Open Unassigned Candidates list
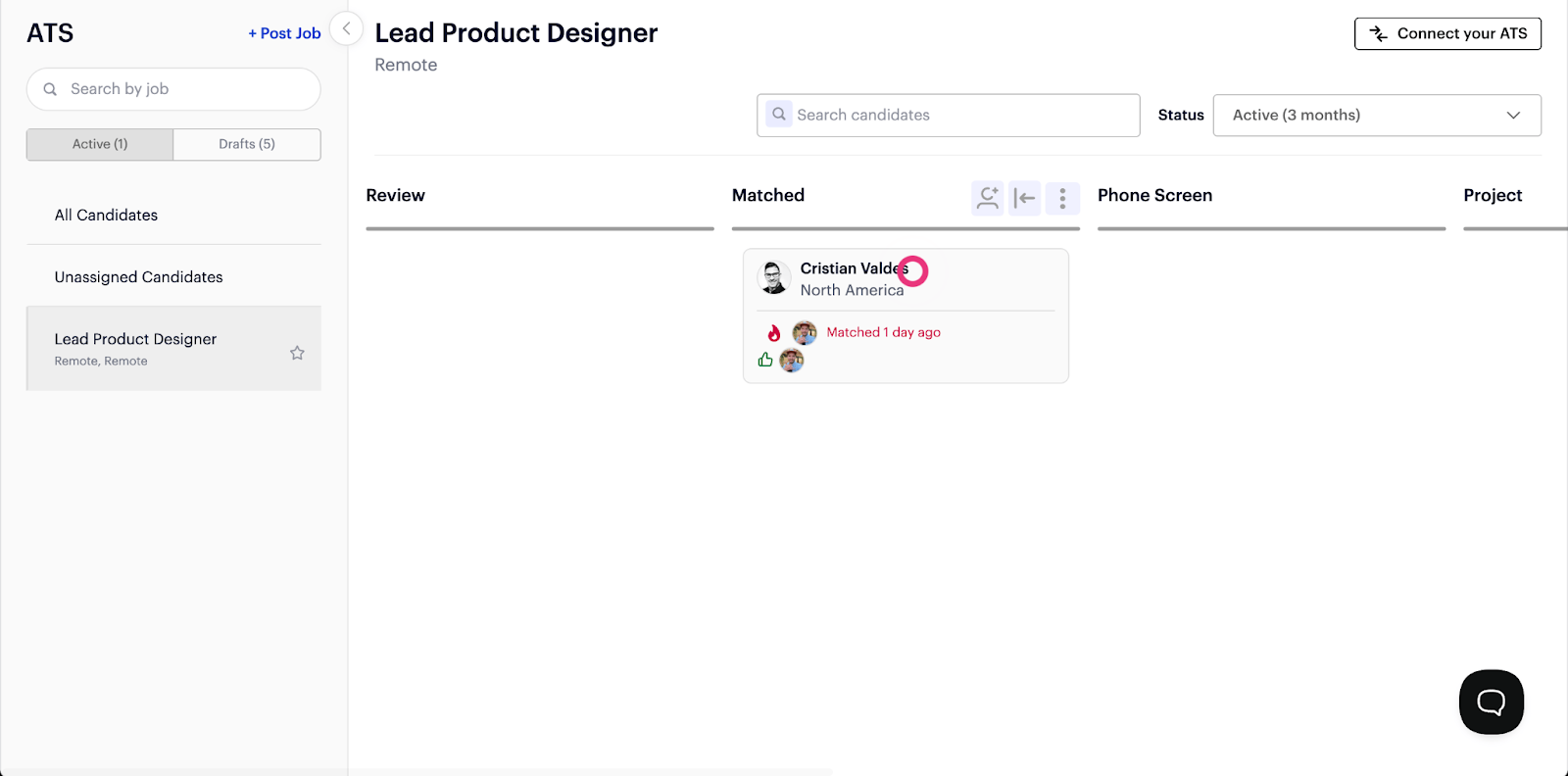The width and height of the screenshot is (1568, 776). click(139, 277)
